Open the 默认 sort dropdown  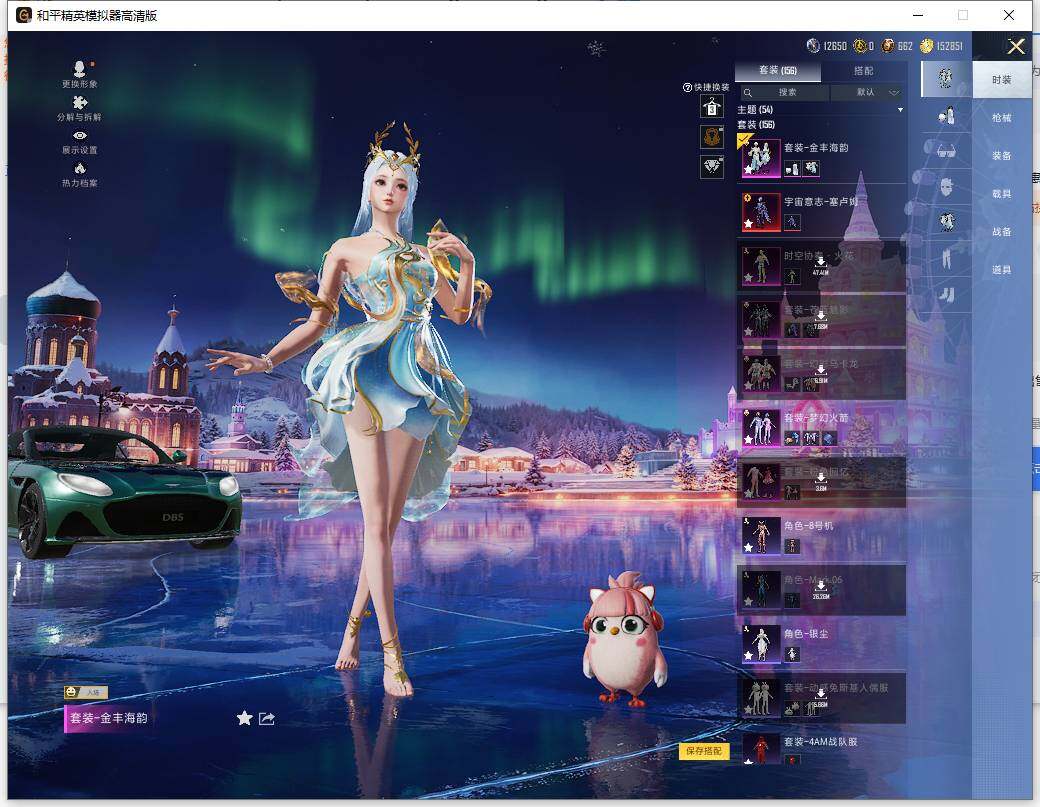(868, 92)
